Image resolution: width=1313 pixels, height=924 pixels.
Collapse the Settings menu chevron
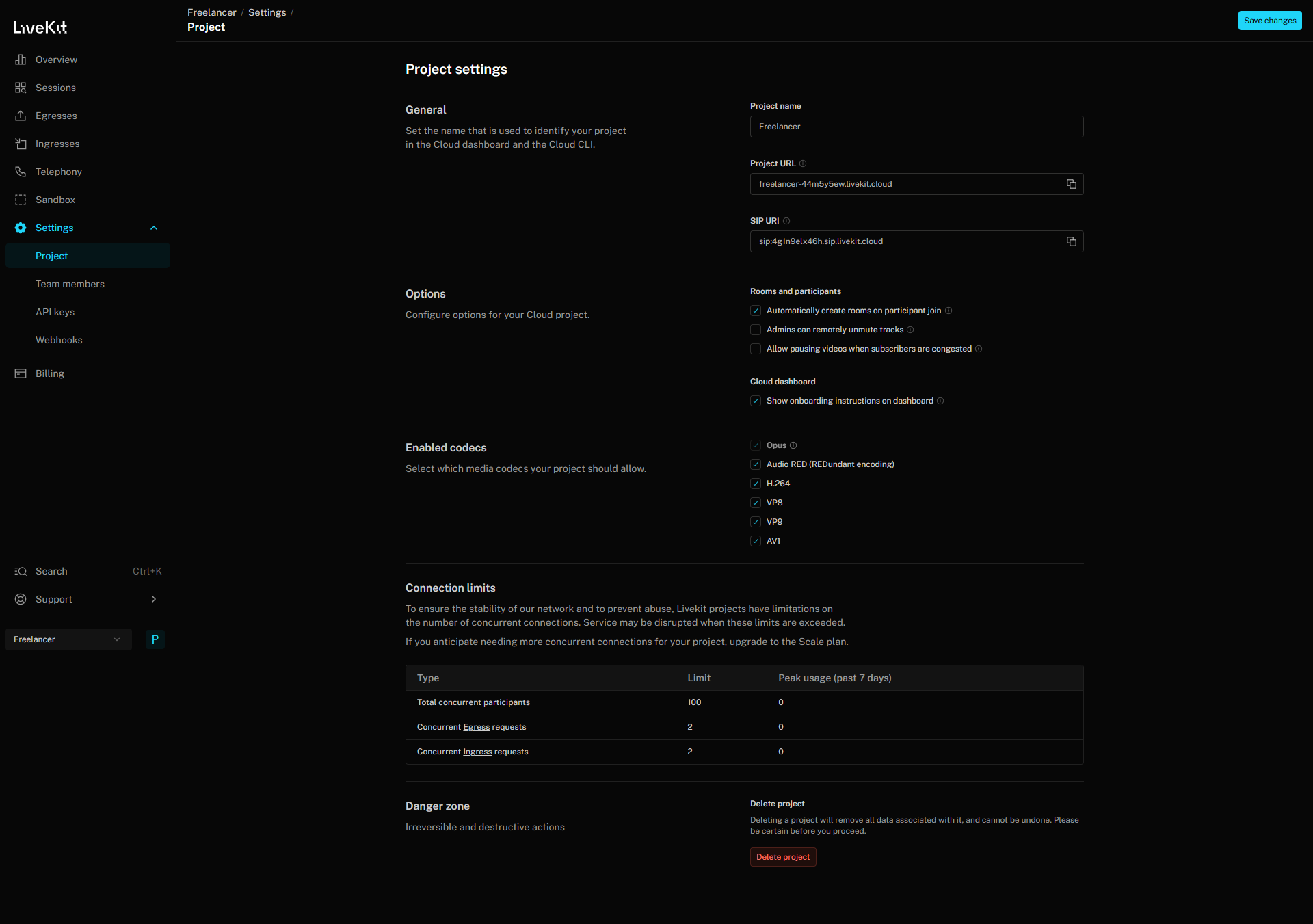click(x=154, y=228)
